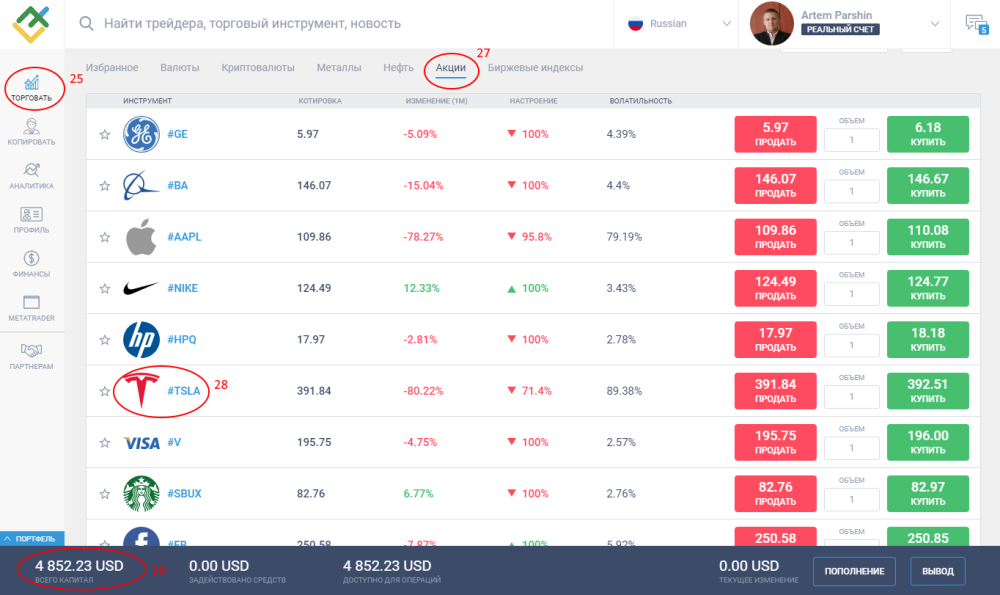The image size is (1000, 595).
Task: Add #HPQ to favorites star
Action: pyautogui.click(x=105, y=339)
